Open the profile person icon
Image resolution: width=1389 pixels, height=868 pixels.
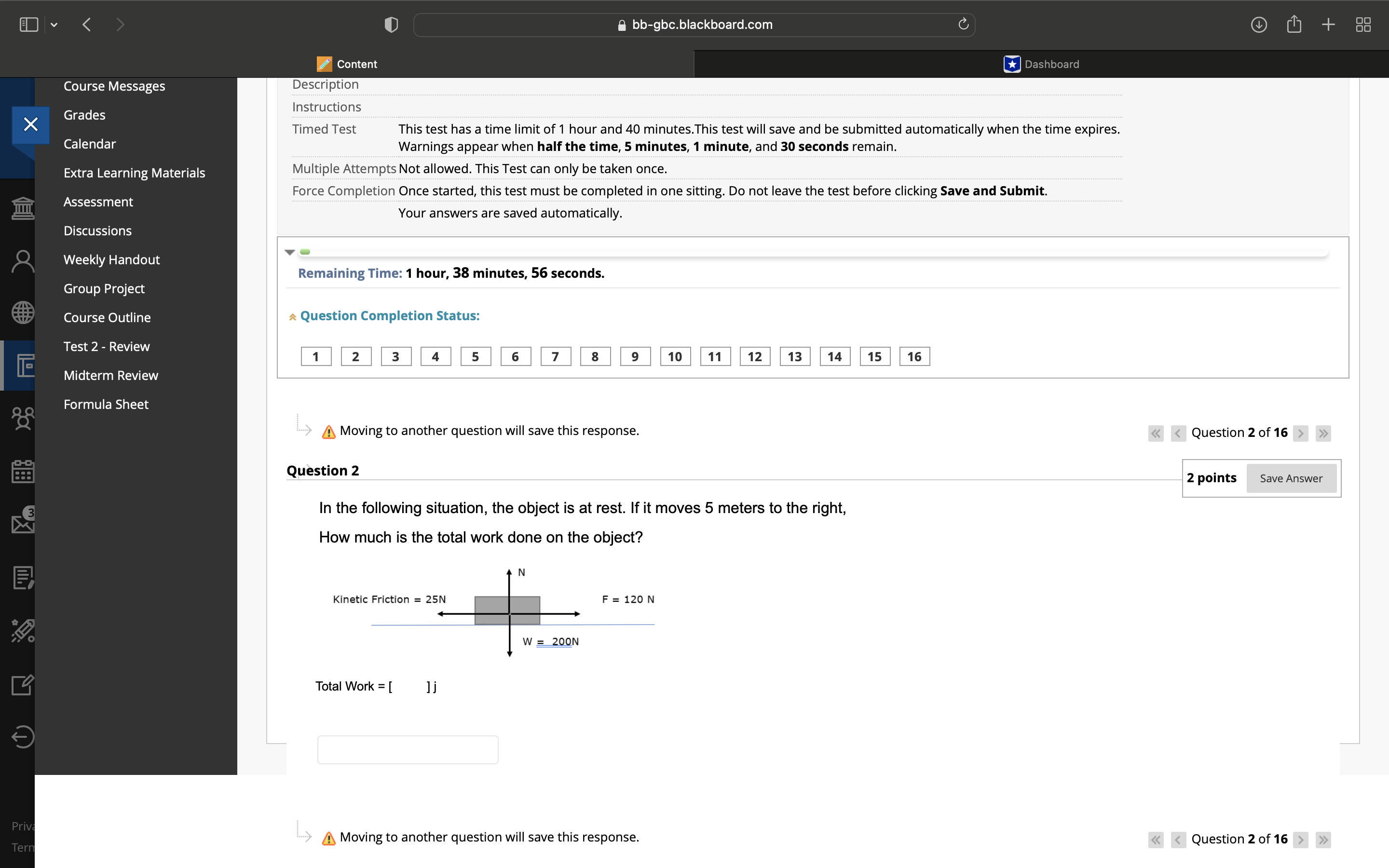[x=23, y=262]
